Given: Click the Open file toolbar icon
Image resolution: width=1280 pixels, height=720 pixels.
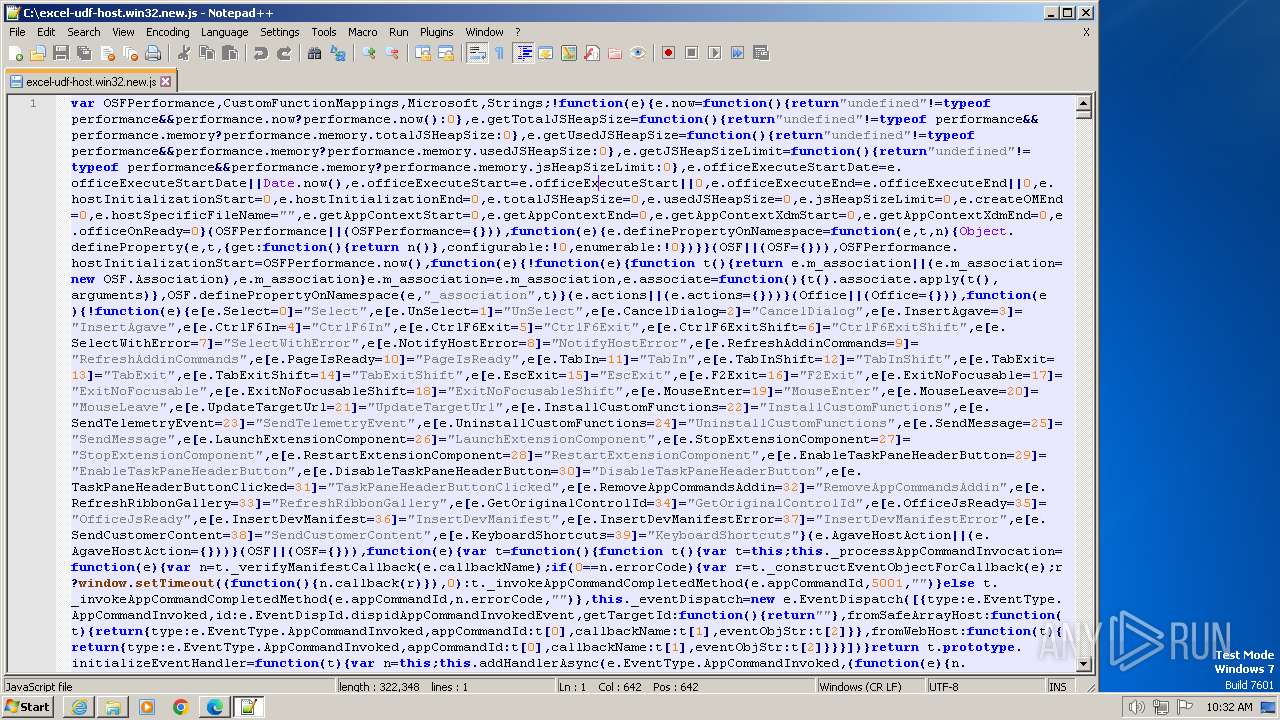Looking at the screenshot, I should coord(38,53).
